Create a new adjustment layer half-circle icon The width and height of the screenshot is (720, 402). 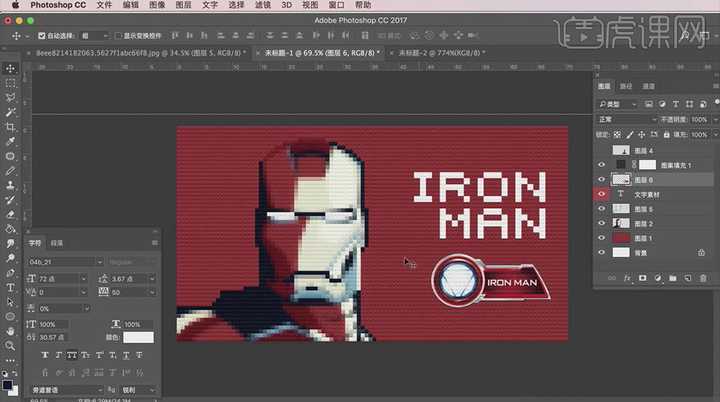[658, 278]
